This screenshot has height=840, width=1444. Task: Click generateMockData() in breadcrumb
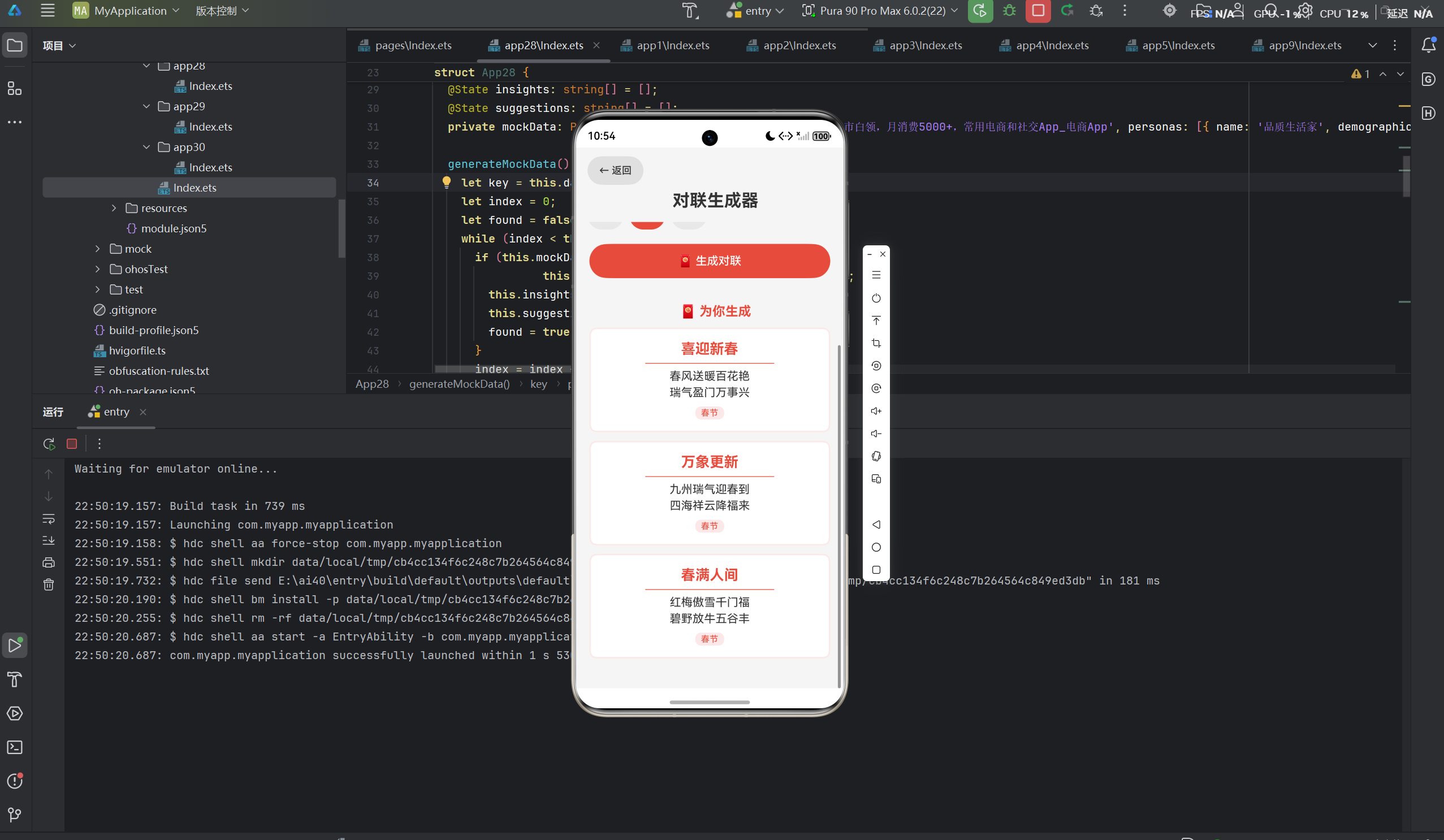(x=459, y=384)
